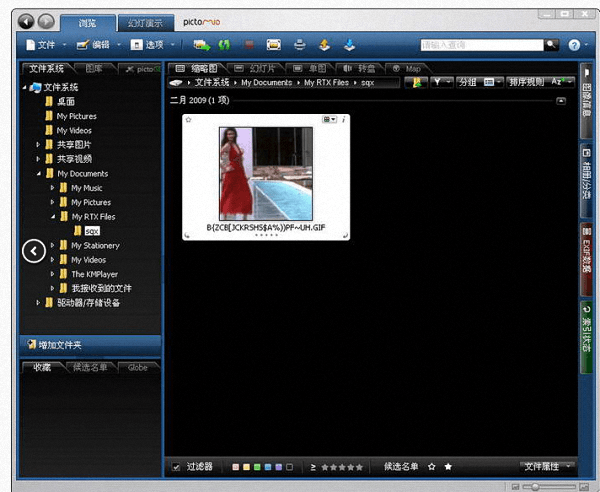
Task: Switch to the Map view tab
Action: (408, 69)
